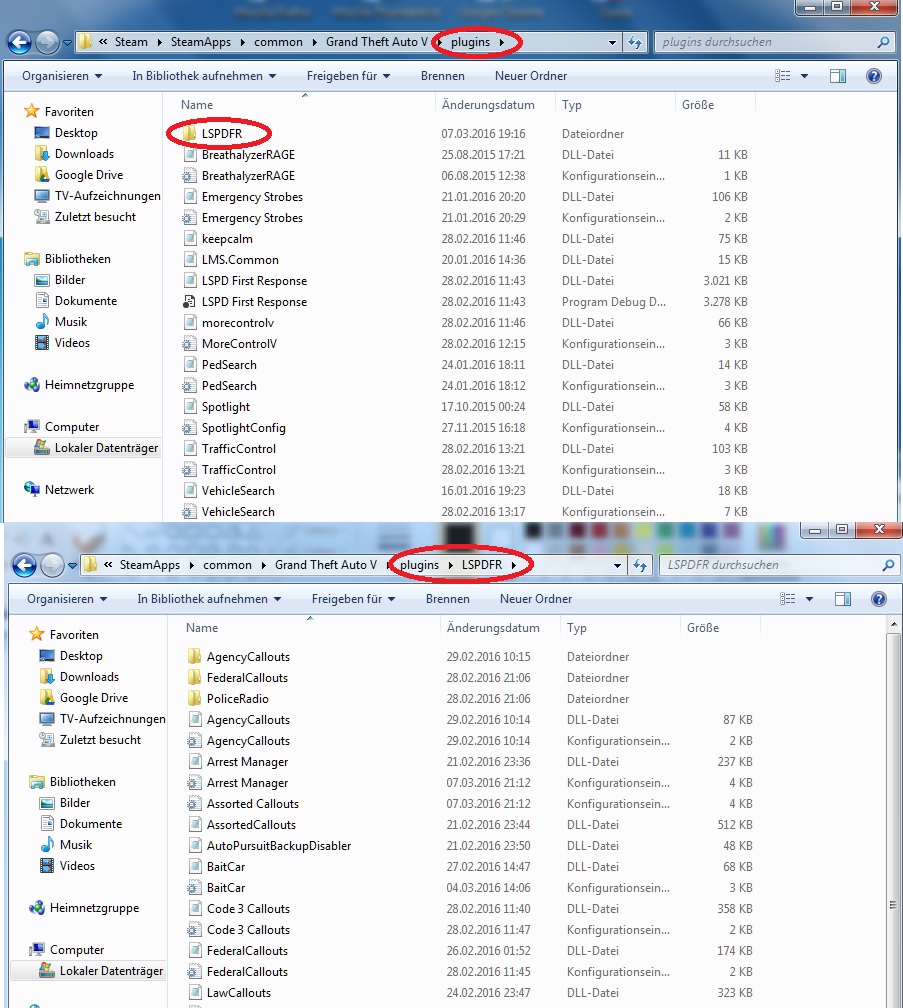Screen dimensions: 903x1008
Task: Click back arrow in LSPDFR window
Action: (24, 566)
